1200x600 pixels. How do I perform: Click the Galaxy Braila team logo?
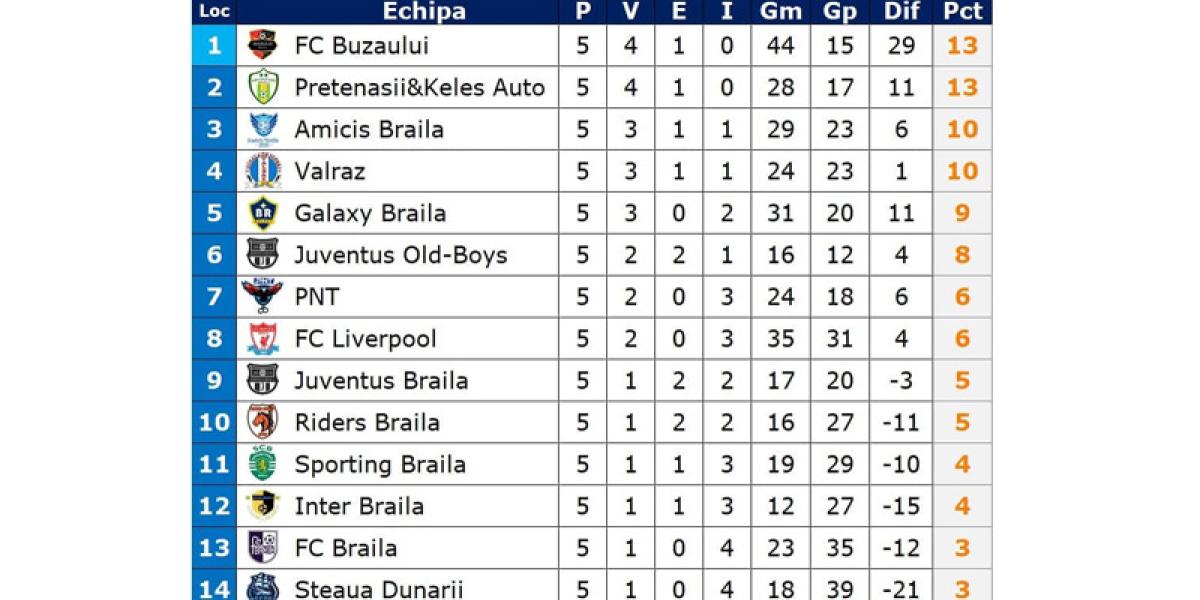point(262,213)
